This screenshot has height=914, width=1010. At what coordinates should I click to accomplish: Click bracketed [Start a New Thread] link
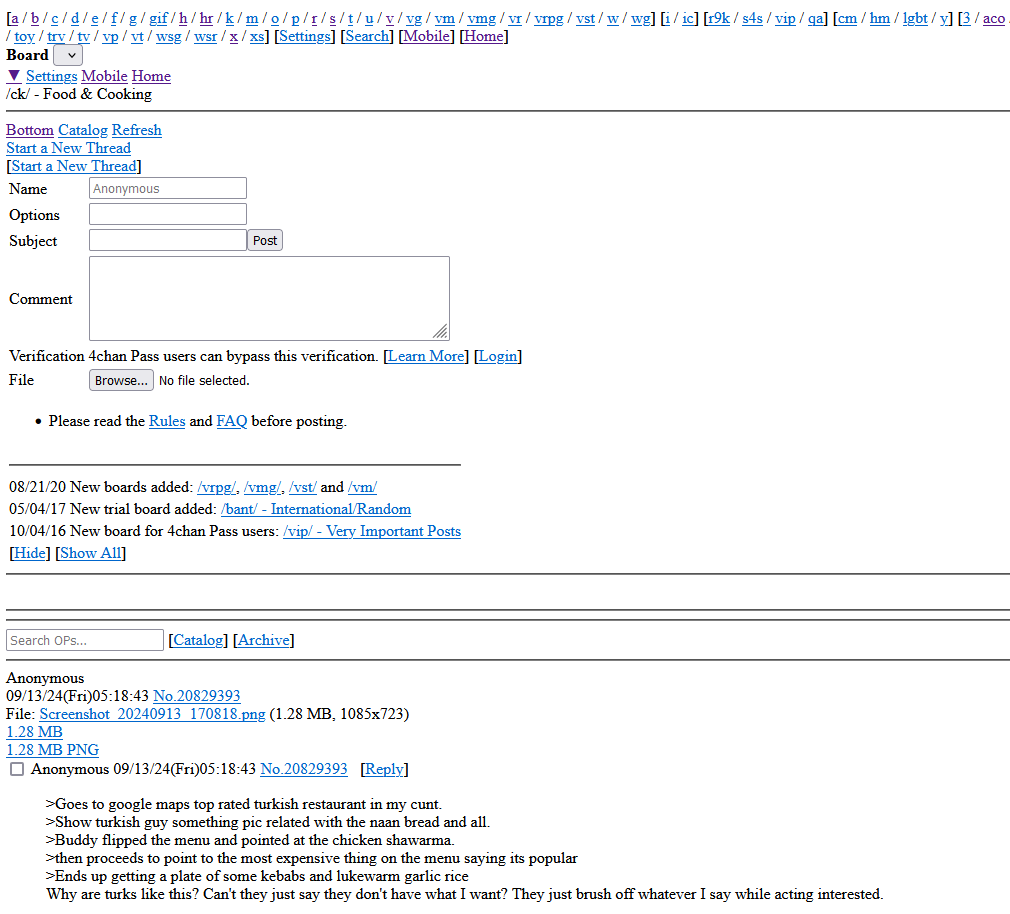click(x=74, y=166)
